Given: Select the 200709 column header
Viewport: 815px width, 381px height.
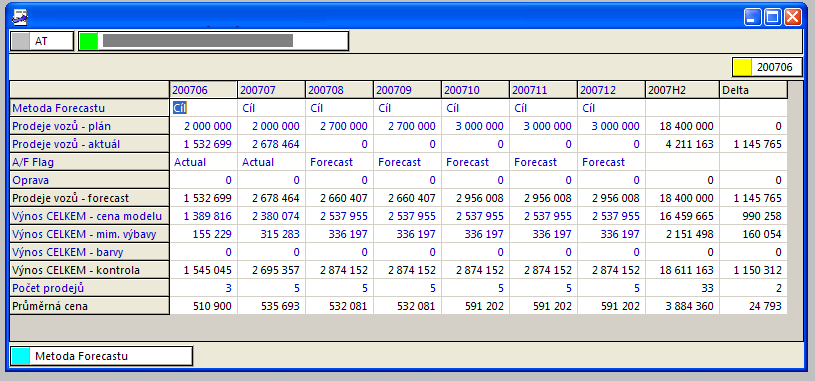Looking at the screenshot, I should click(408, 90).
